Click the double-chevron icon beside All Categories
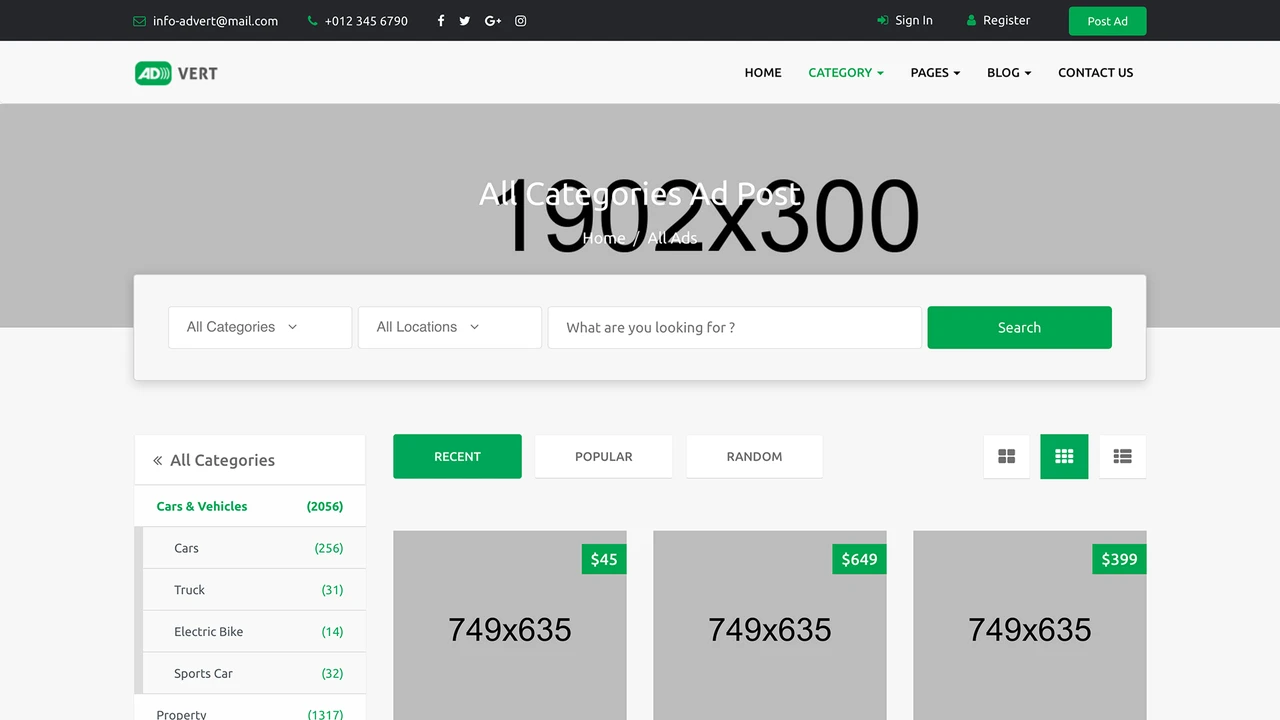The image size is (1280, 720). point(157,461)
